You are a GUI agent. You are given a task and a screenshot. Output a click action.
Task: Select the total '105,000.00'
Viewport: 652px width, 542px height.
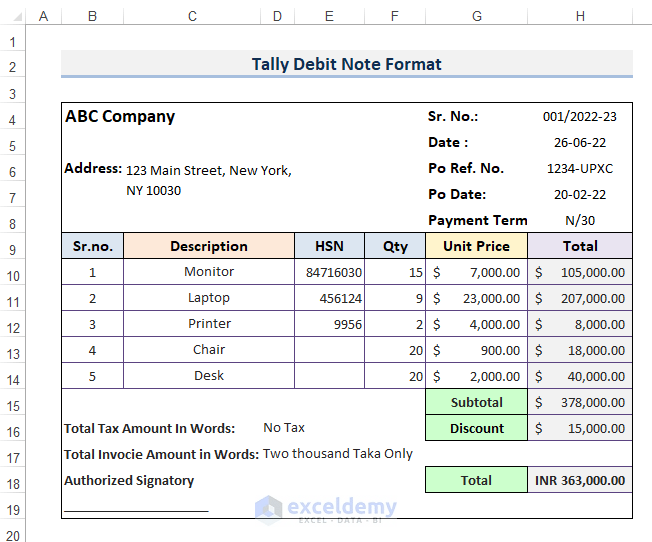593,272
